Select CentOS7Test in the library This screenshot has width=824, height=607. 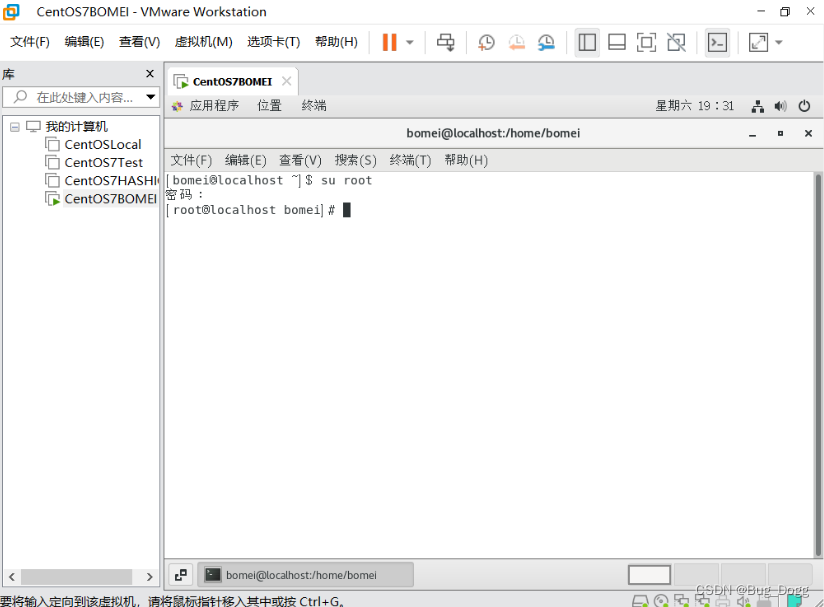[x=104, y=162]
